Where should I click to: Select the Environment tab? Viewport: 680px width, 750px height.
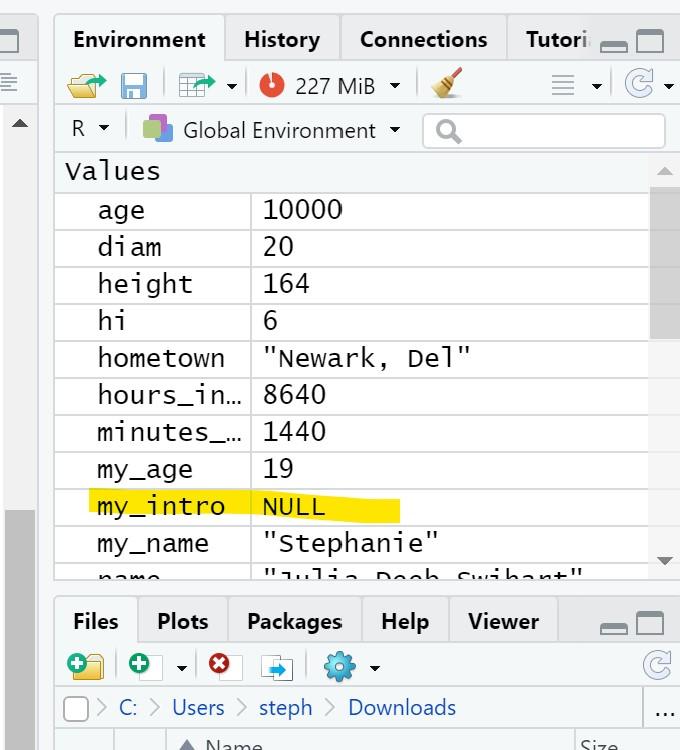(x=139, y=39)
